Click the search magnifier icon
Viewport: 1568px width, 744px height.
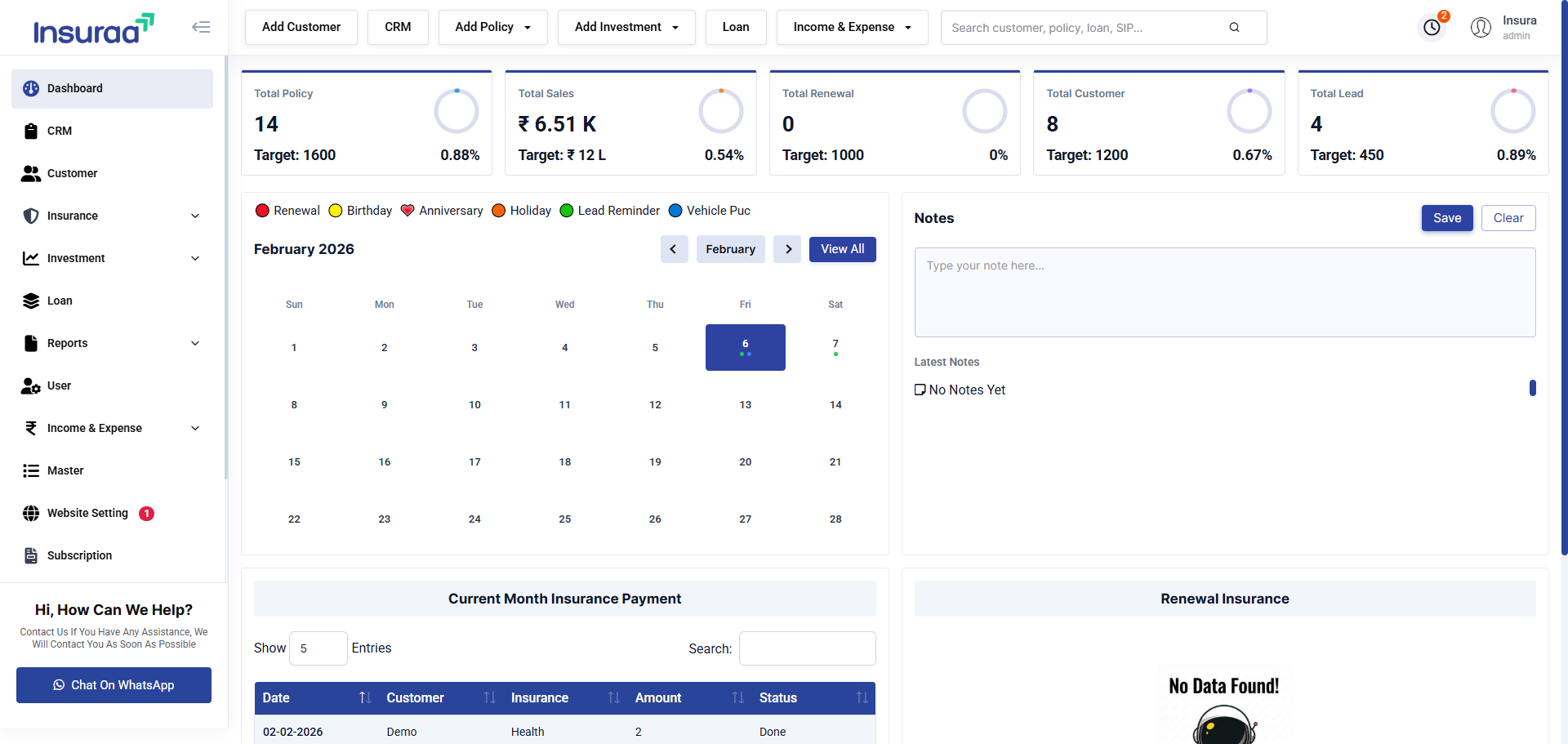(1234, 28)
